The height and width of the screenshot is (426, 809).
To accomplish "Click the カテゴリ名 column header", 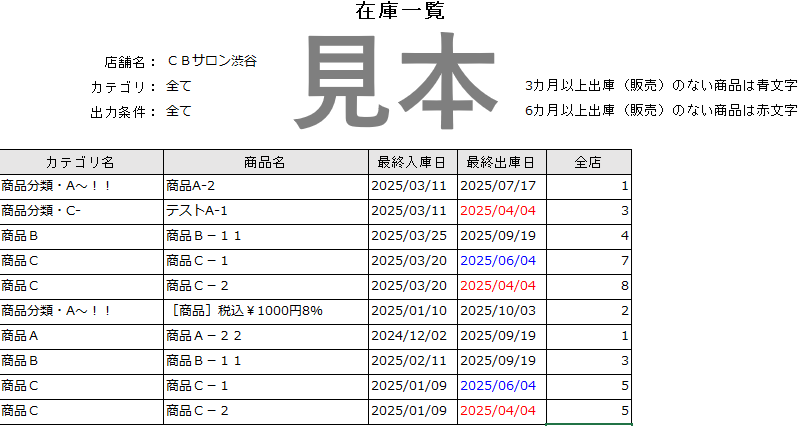I will click(x=81, y=161).
